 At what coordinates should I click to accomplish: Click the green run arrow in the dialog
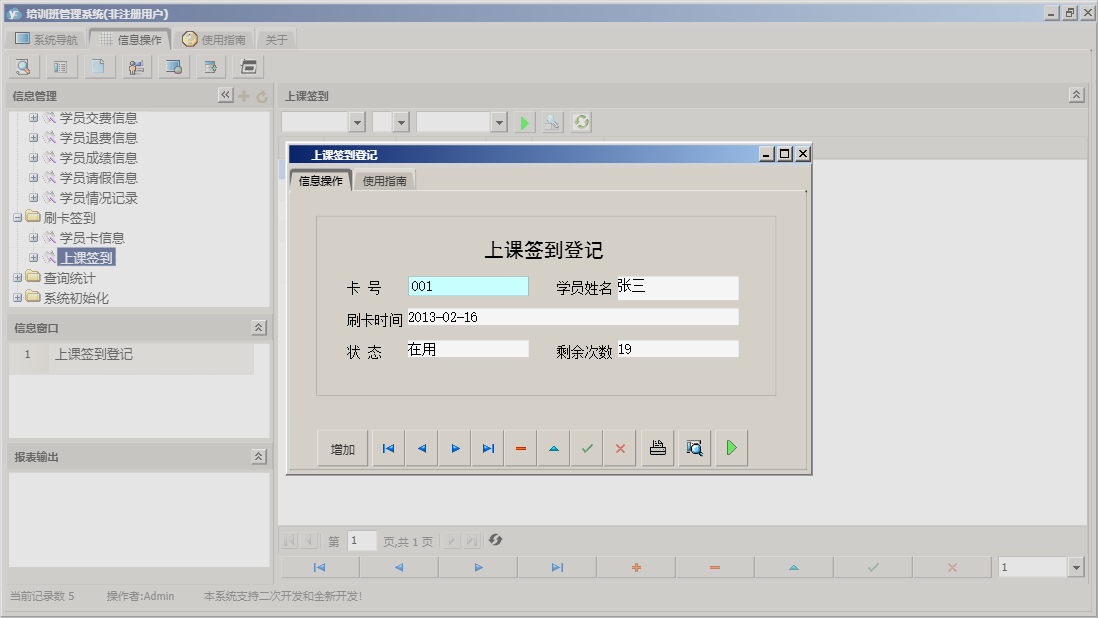730,447
